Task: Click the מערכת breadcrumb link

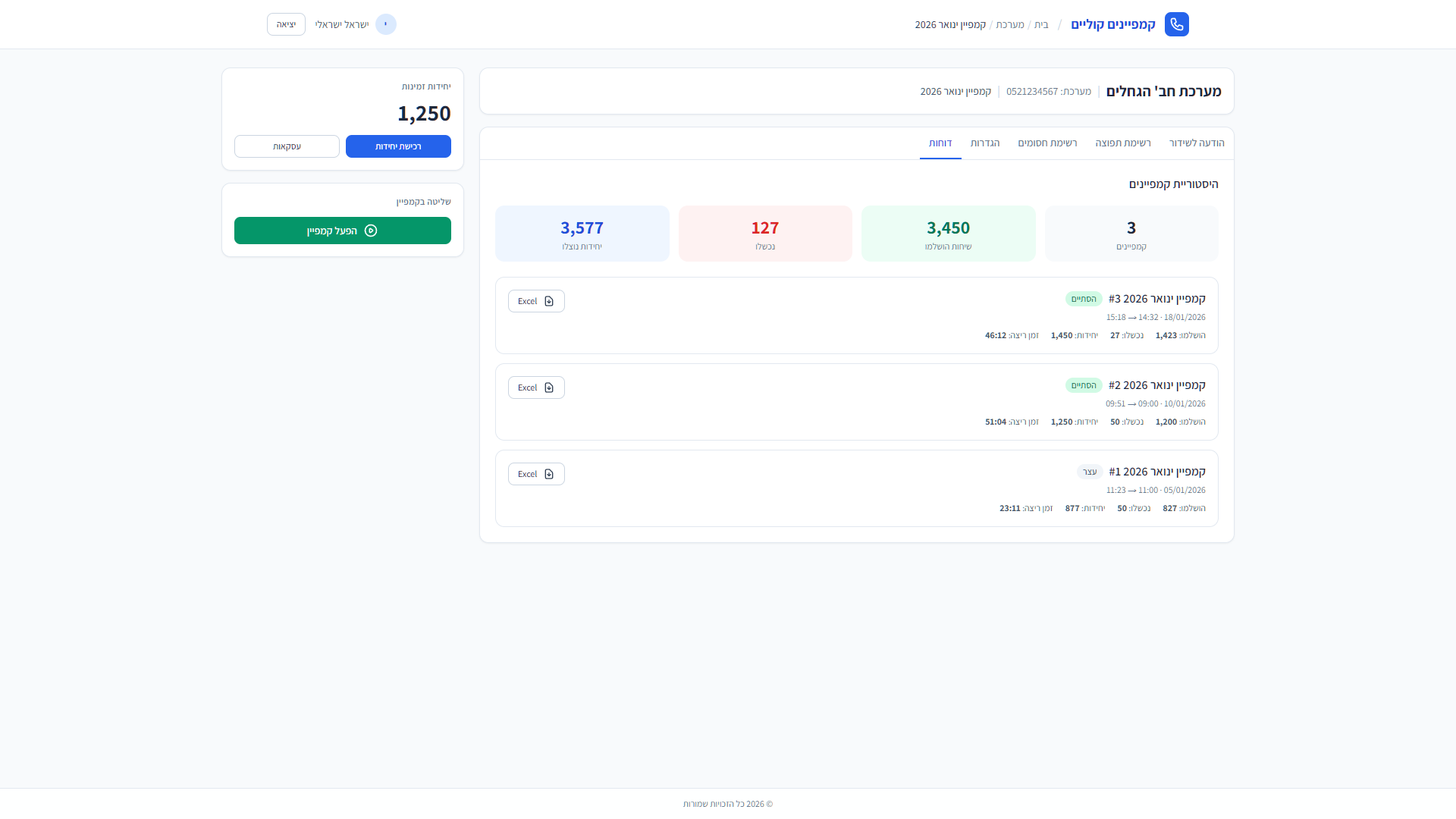Action: (x=1010, y=25)
